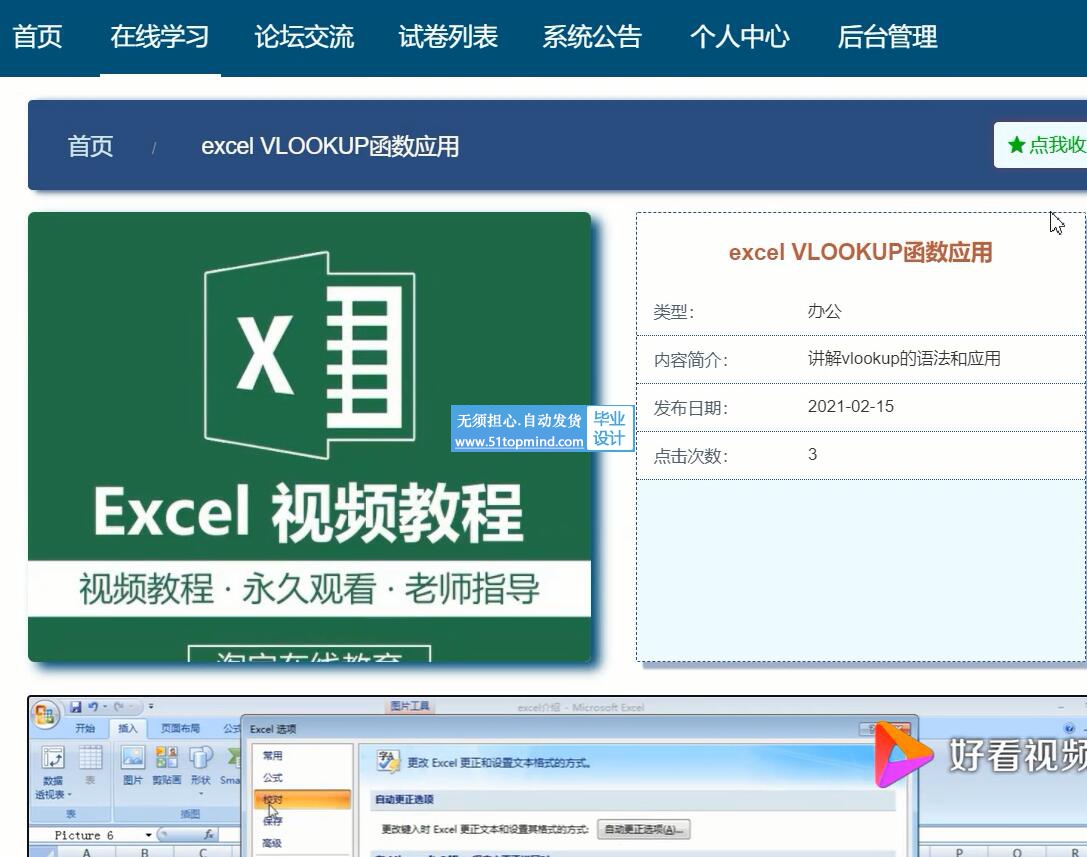The height and width of the screenshot is (857, 1087).
Task: Go to 论坛交流 in the navigation bar
Action: [x=304, y=37]
